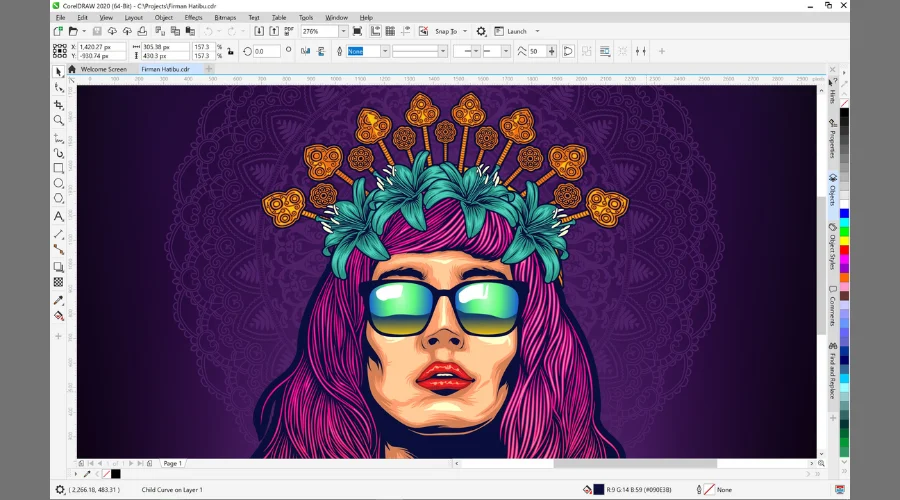Open the Bitmaps menu
Image resolution: width=900 pixels, height=500 pixels.
pyautogui.click(x=225, y=17)
